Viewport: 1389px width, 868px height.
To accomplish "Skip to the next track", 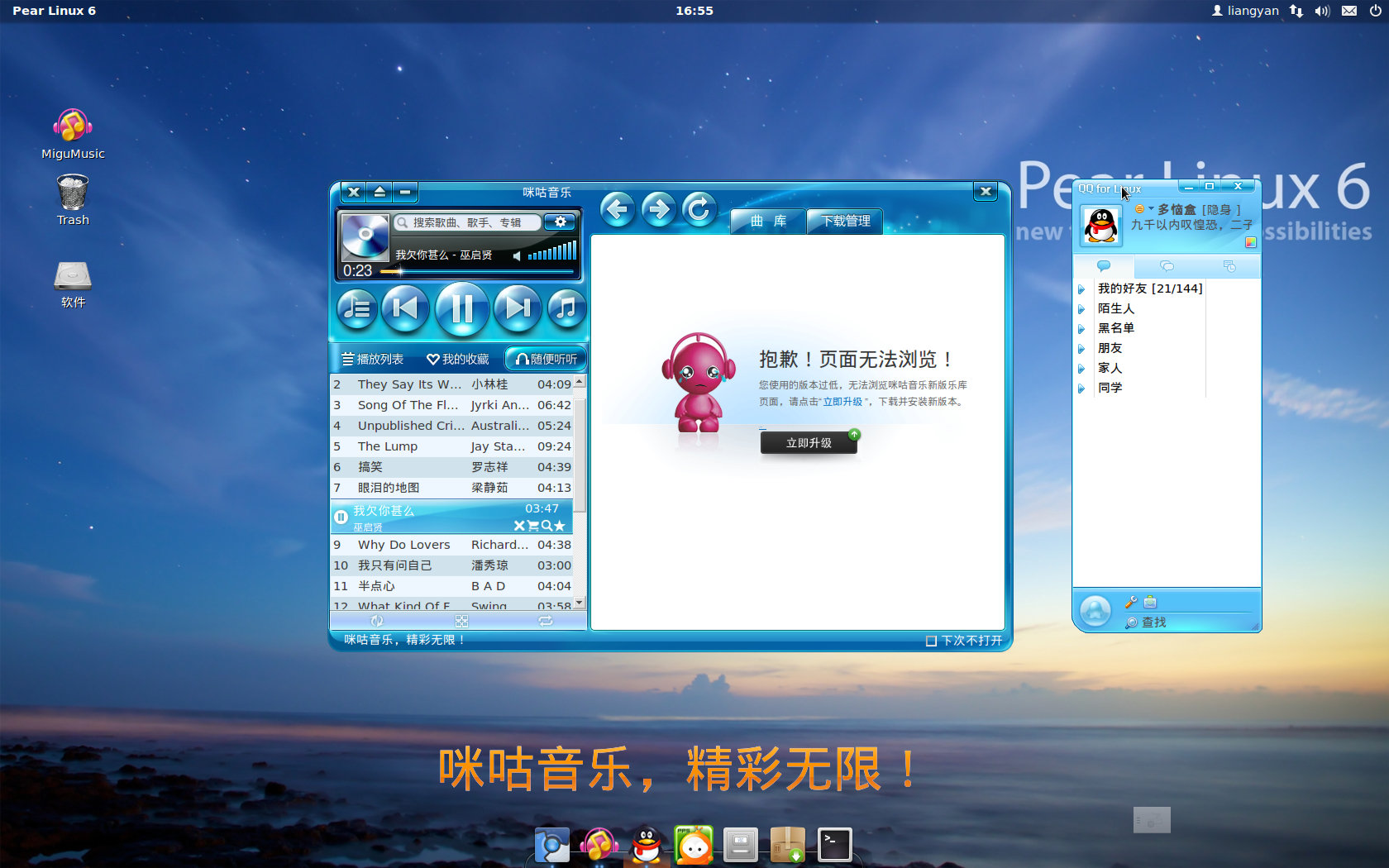I will (518, 308).
